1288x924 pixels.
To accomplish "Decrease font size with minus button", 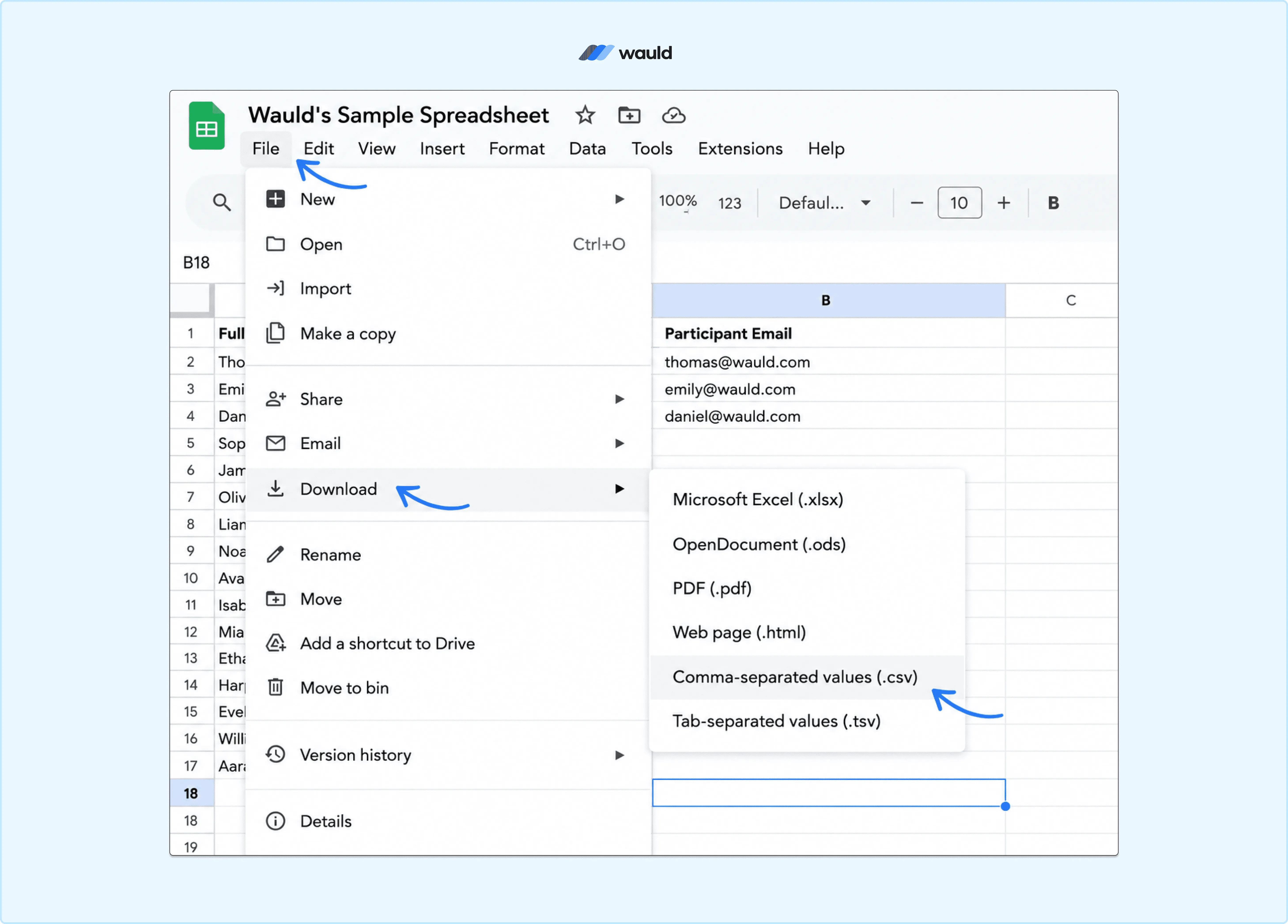I will [x=917, y=203].
